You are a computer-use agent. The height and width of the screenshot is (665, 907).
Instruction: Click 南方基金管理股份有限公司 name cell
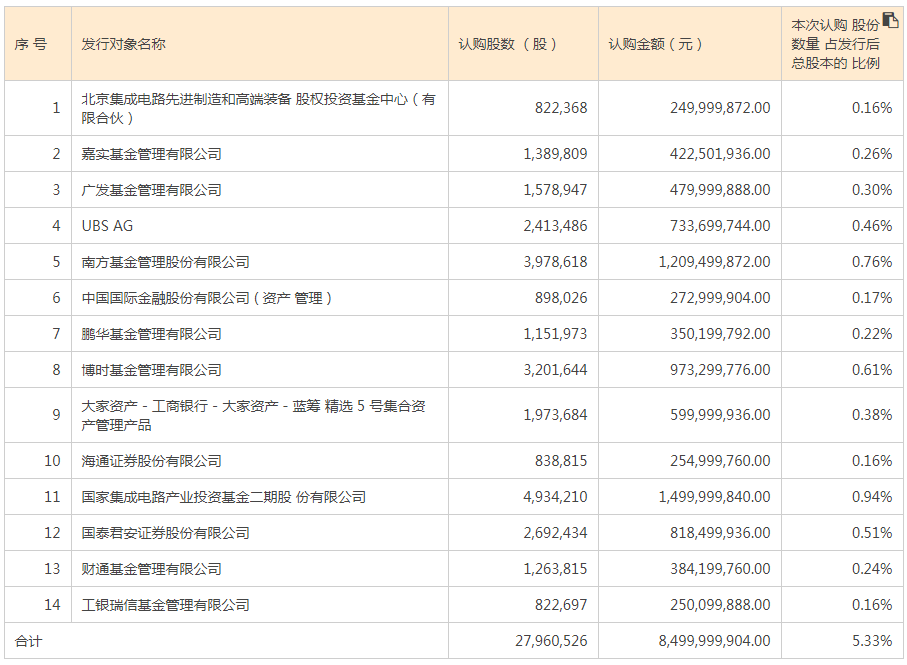[260, 262]
